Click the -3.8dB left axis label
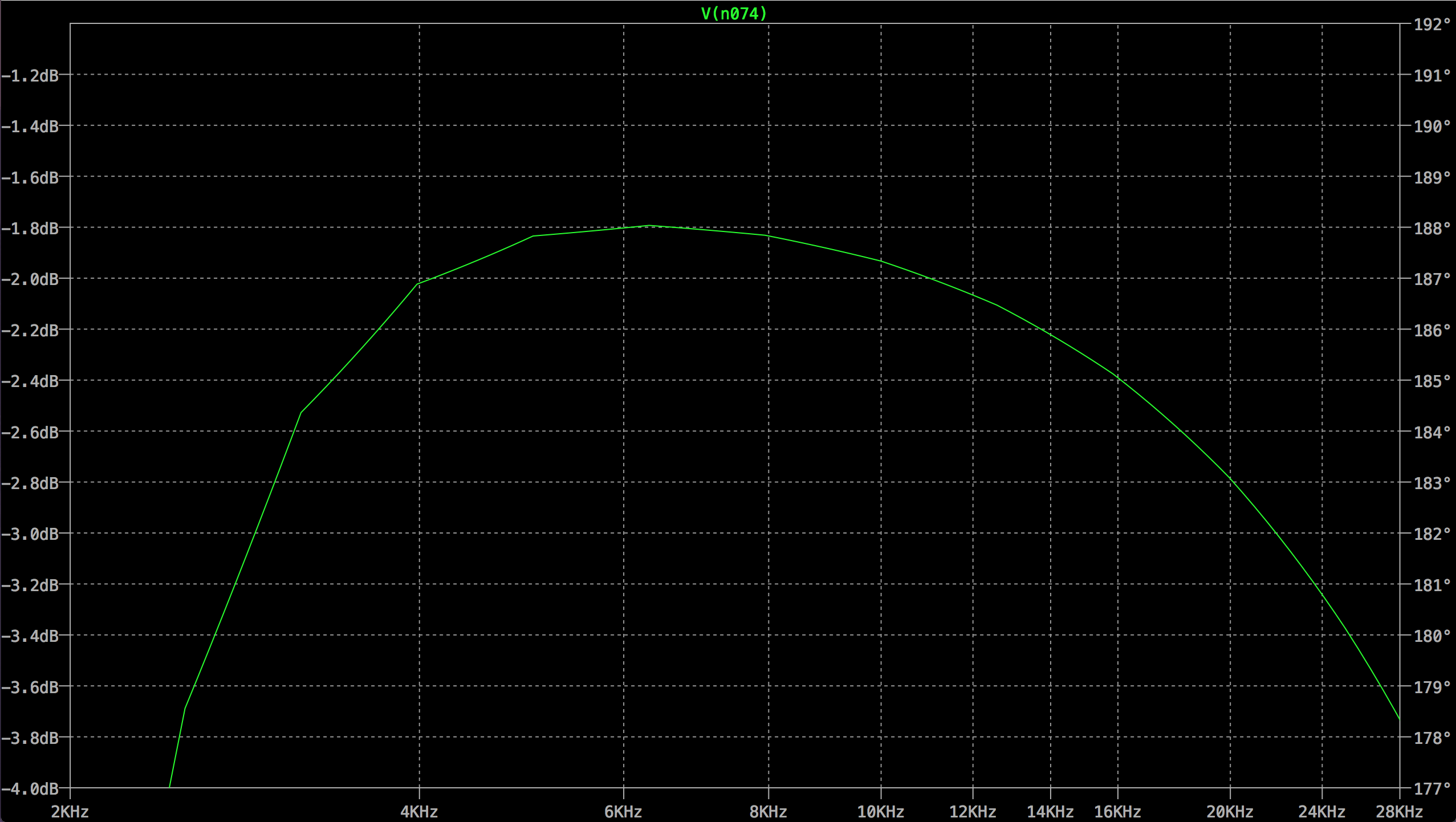1456x822 pixels. (x=30, y=738)
